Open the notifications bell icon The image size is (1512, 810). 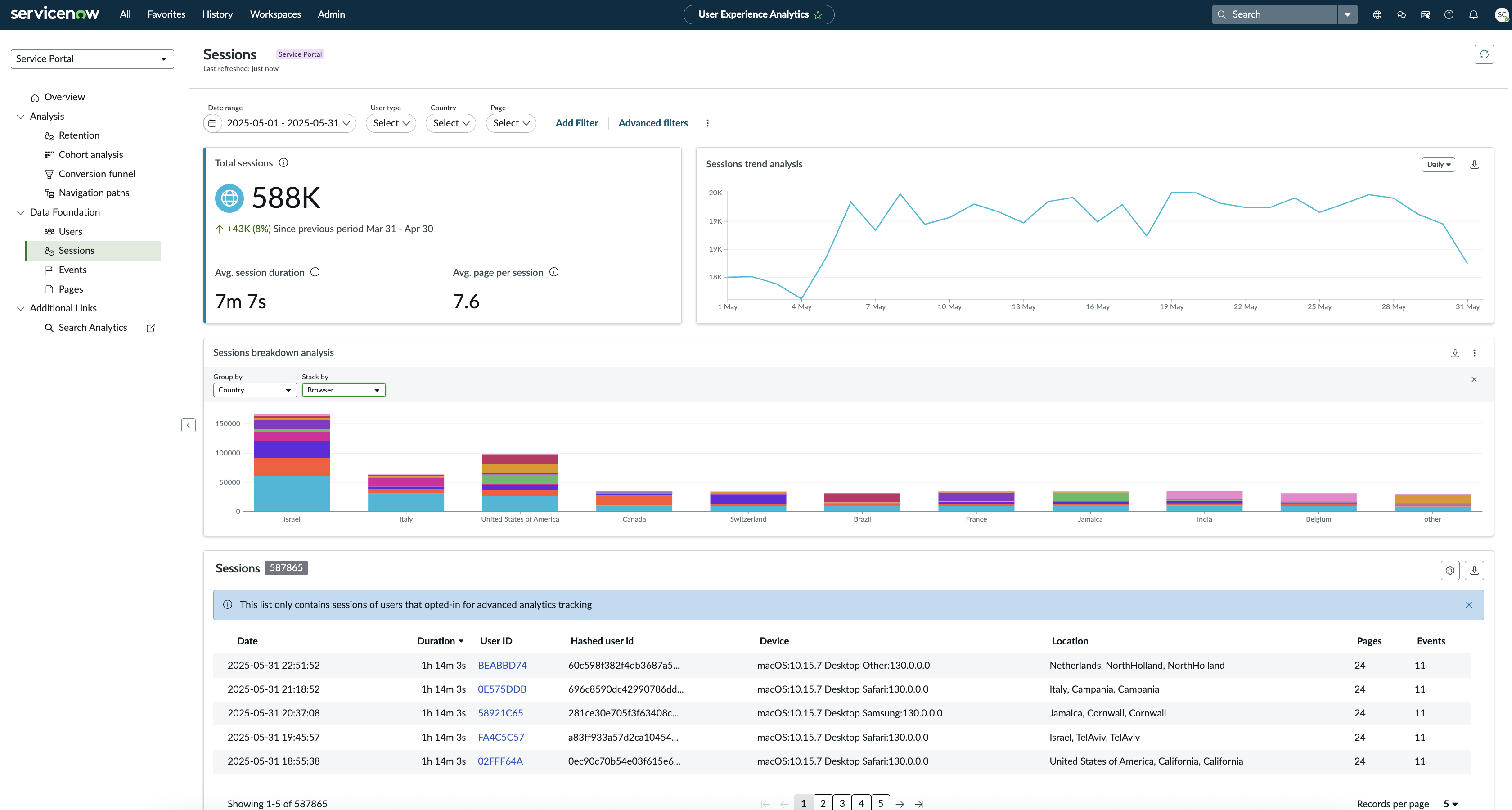(1473, 15)
